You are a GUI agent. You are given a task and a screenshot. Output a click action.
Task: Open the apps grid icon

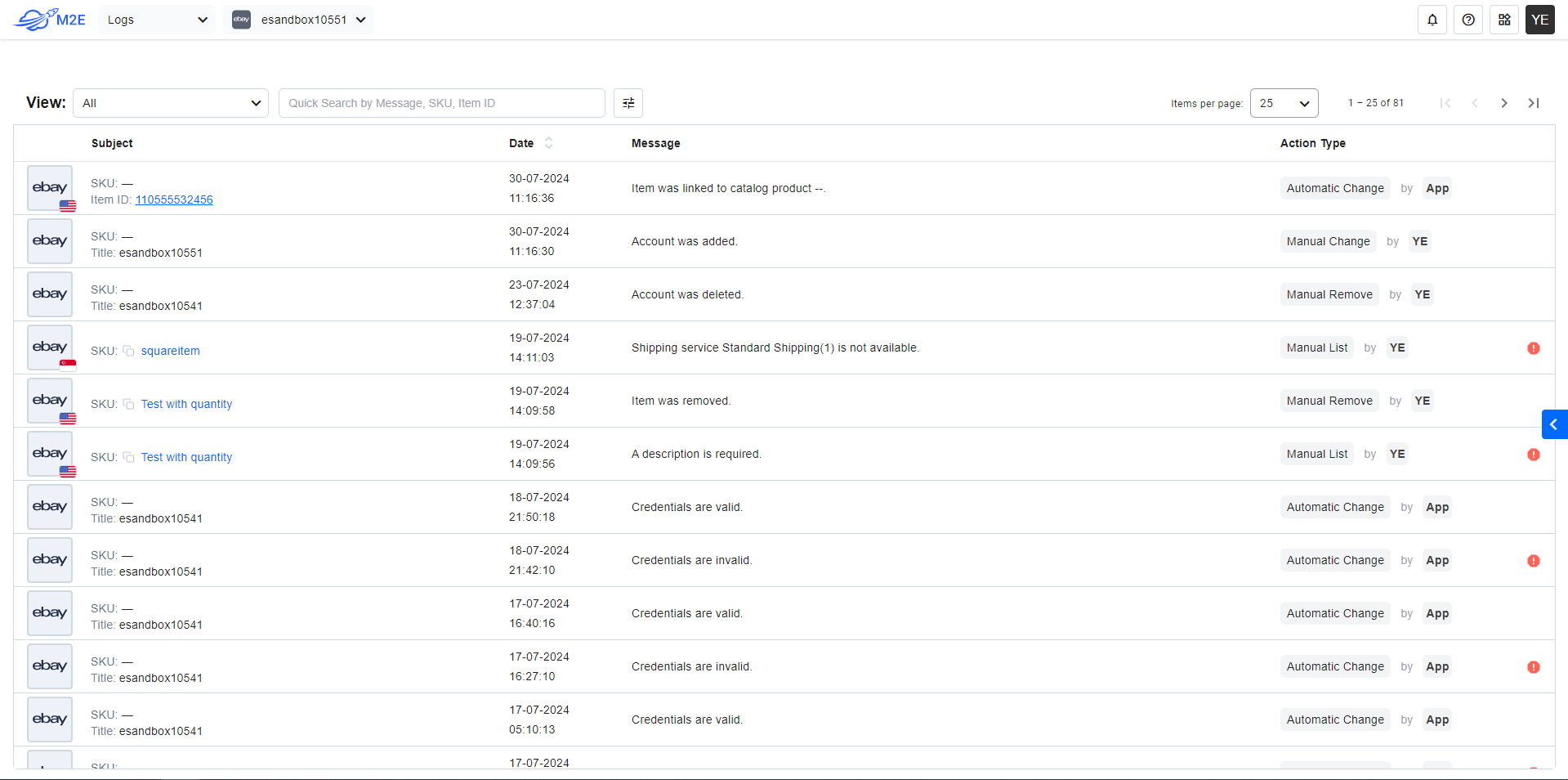pyautogui.click(x=1503, y=20)
